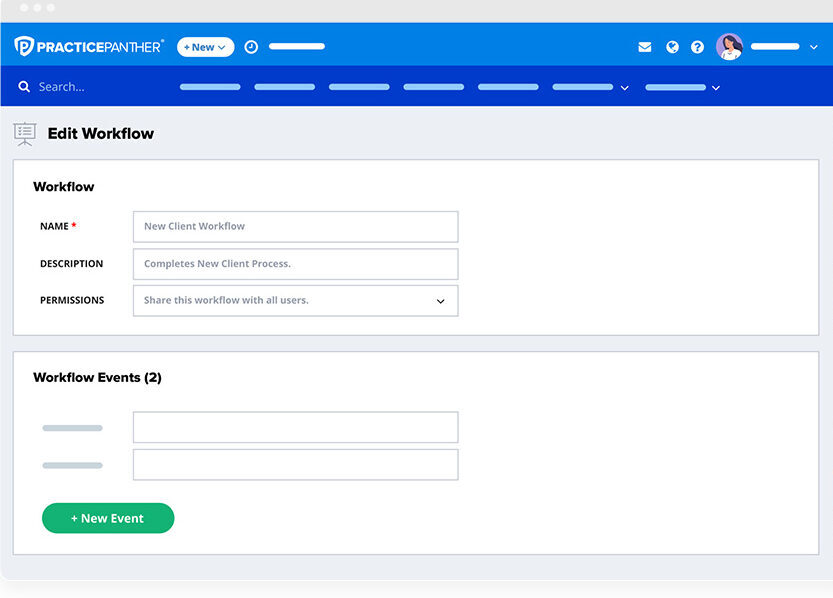Open the user profile avatar
Viewport: 833px width, 598px height.
(x=729, y=46)
